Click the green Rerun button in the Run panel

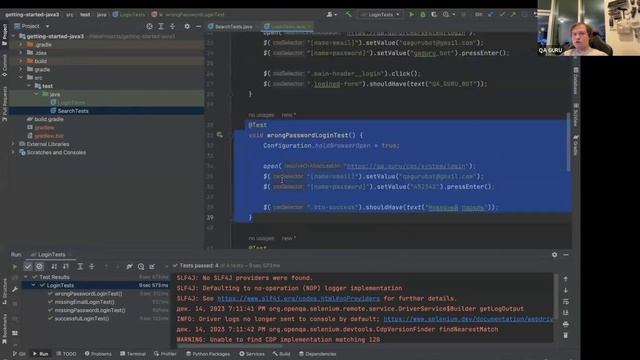pyautogui.click(x=15, y=267)
